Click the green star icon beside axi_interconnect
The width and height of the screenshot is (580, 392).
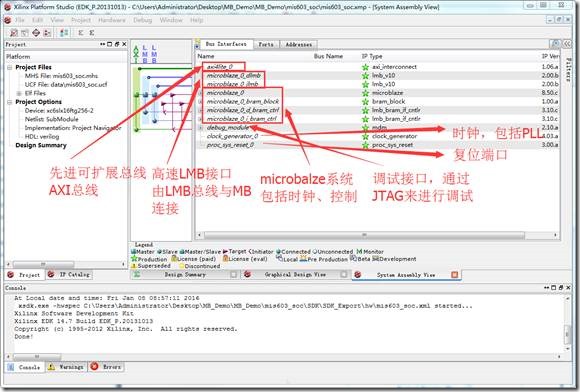coord(365,67)
